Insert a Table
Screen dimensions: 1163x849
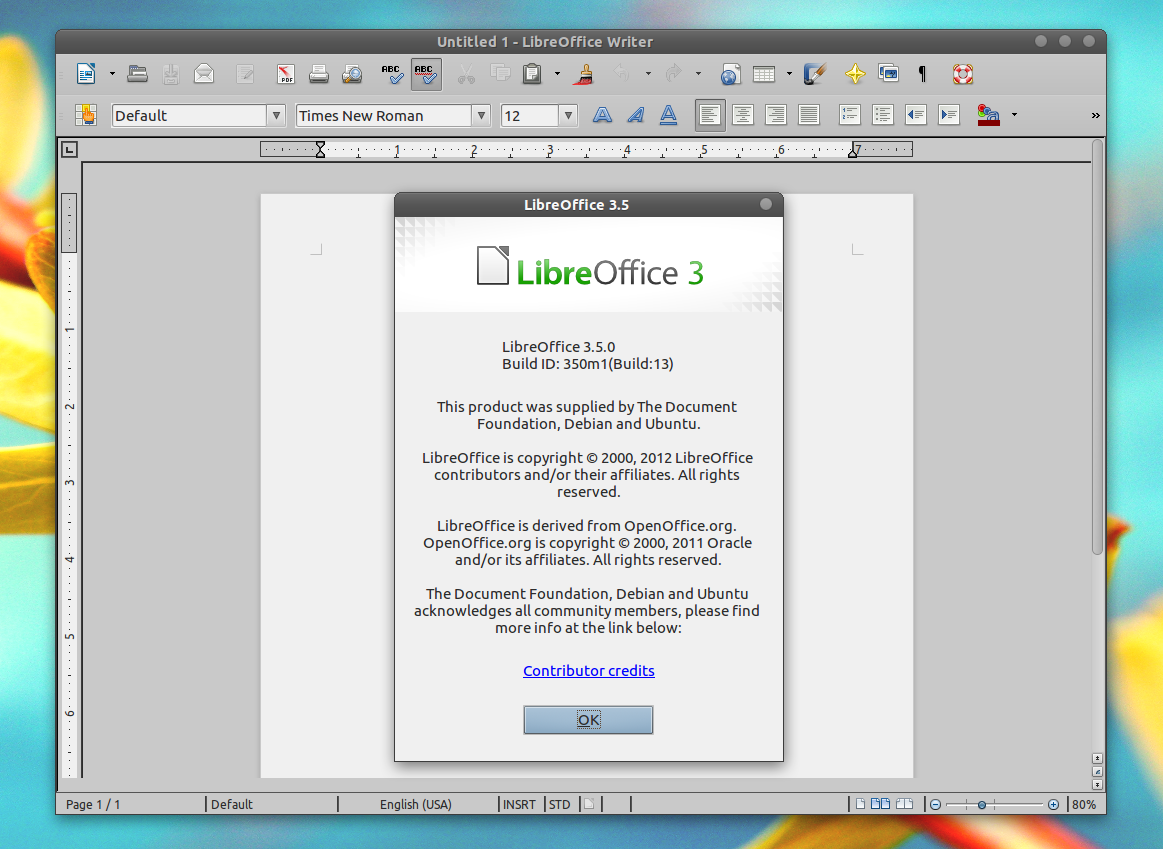pyautogui.click(x=763, y=73)
